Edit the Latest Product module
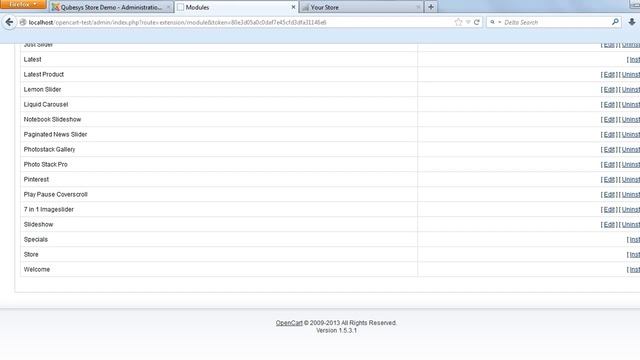 click(x=609, y=74)
